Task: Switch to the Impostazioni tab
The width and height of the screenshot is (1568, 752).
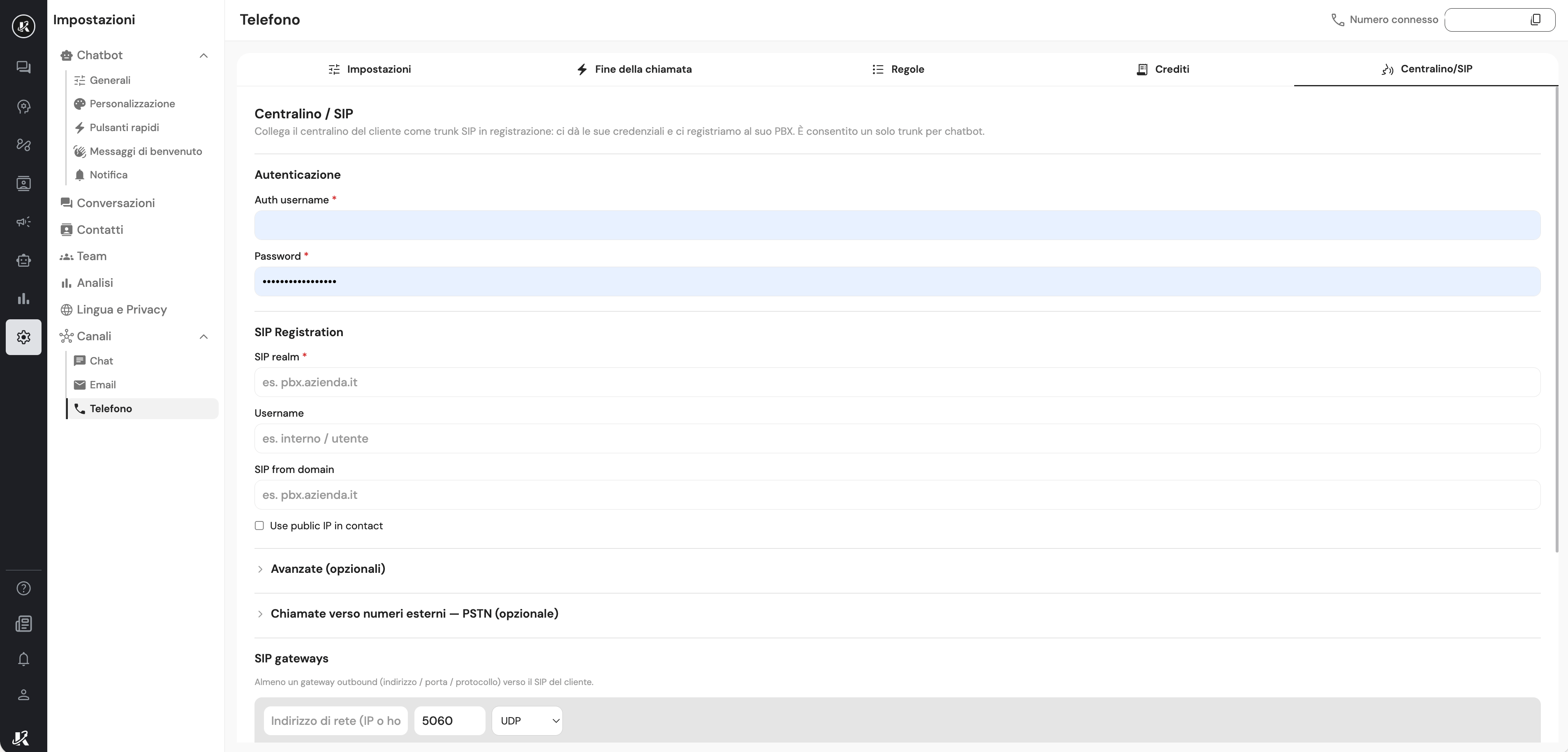Action: click(370, 69)
